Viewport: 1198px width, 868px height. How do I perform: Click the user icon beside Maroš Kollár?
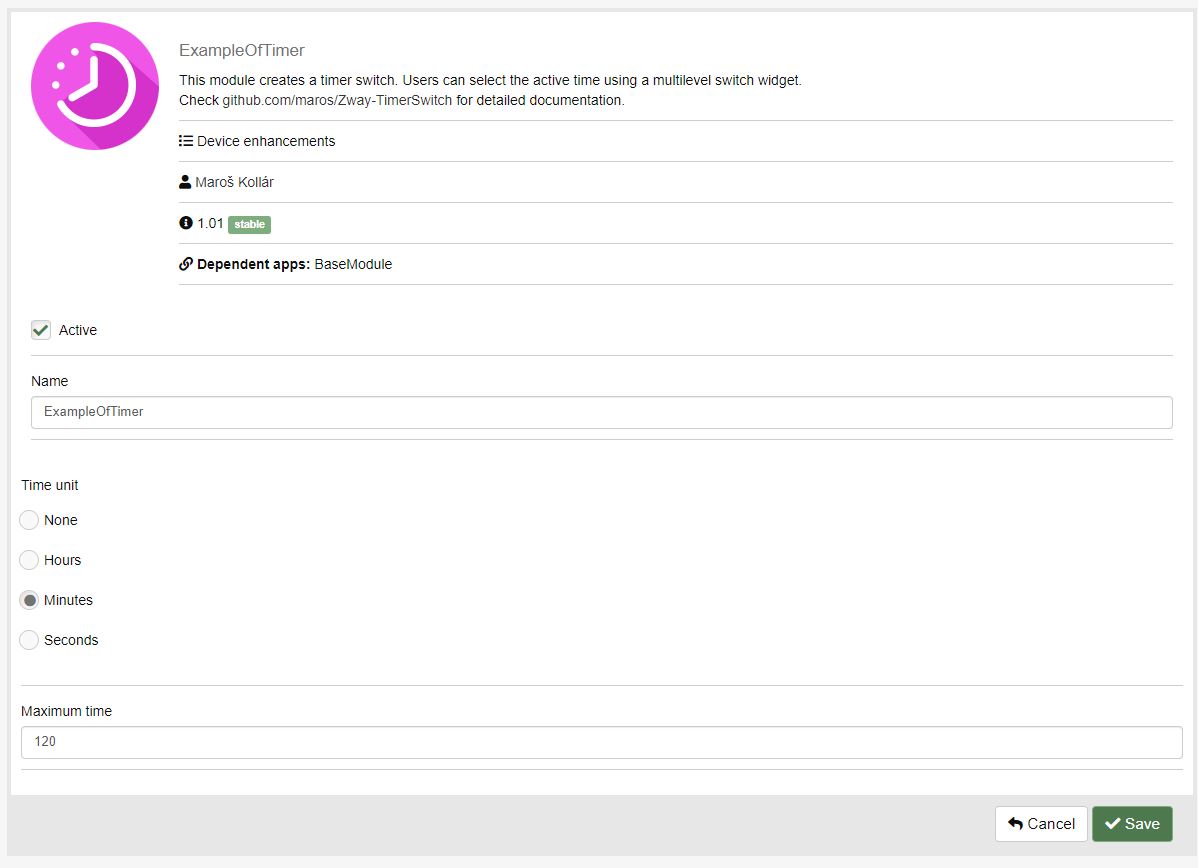pyautogui.click(x=185, y=182)
